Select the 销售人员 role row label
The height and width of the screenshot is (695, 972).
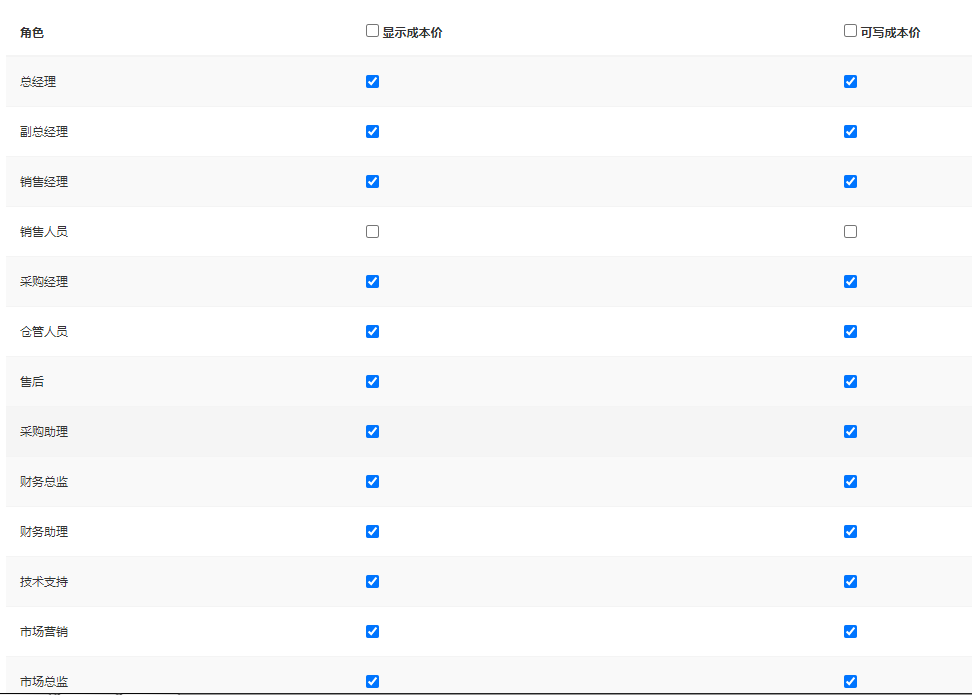[44, 232]
